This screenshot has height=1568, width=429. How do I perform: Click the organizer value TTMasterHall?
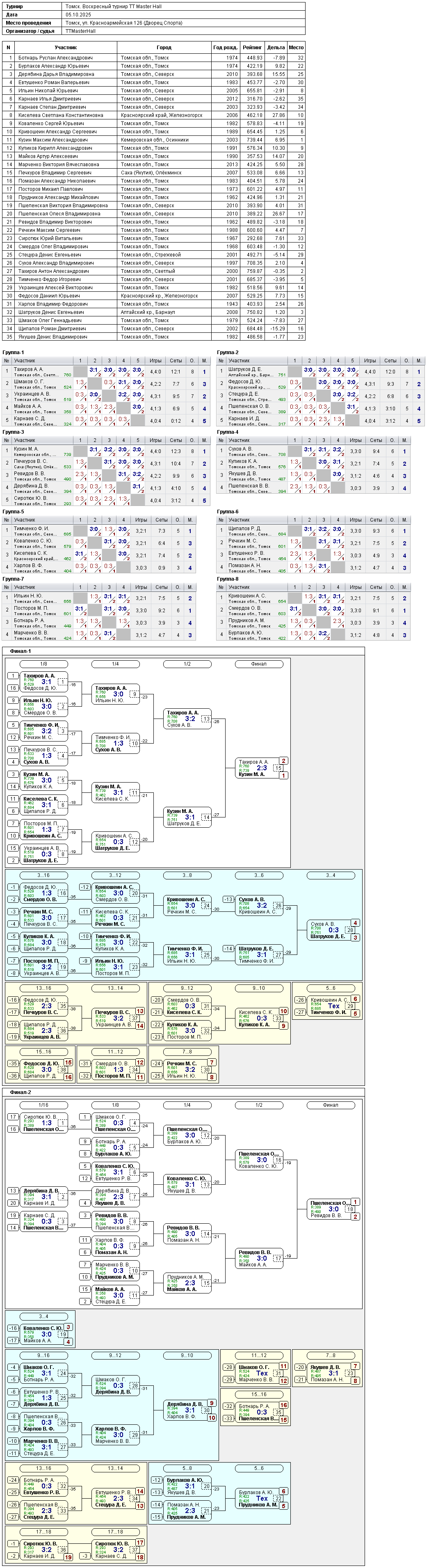(80, 30)
